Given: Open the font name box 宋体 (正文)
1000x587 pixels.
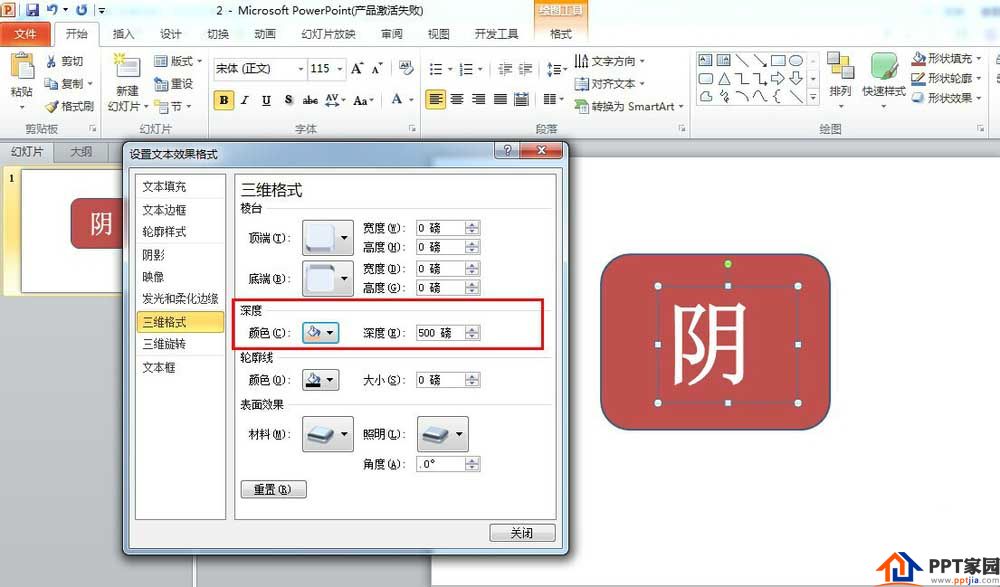Looking at the screenshot, I should coord(260,68).
